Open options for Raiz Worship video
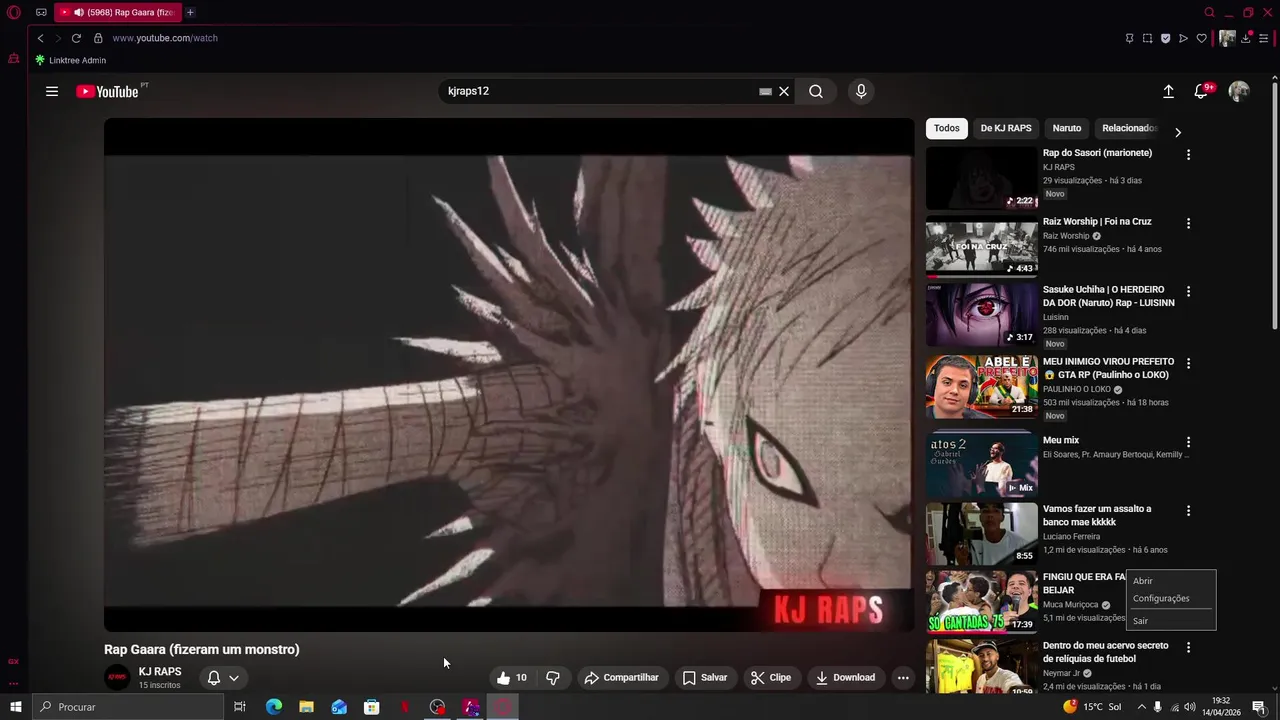The width and height of the screenshot is (1280, 720). click(1188, 223)
